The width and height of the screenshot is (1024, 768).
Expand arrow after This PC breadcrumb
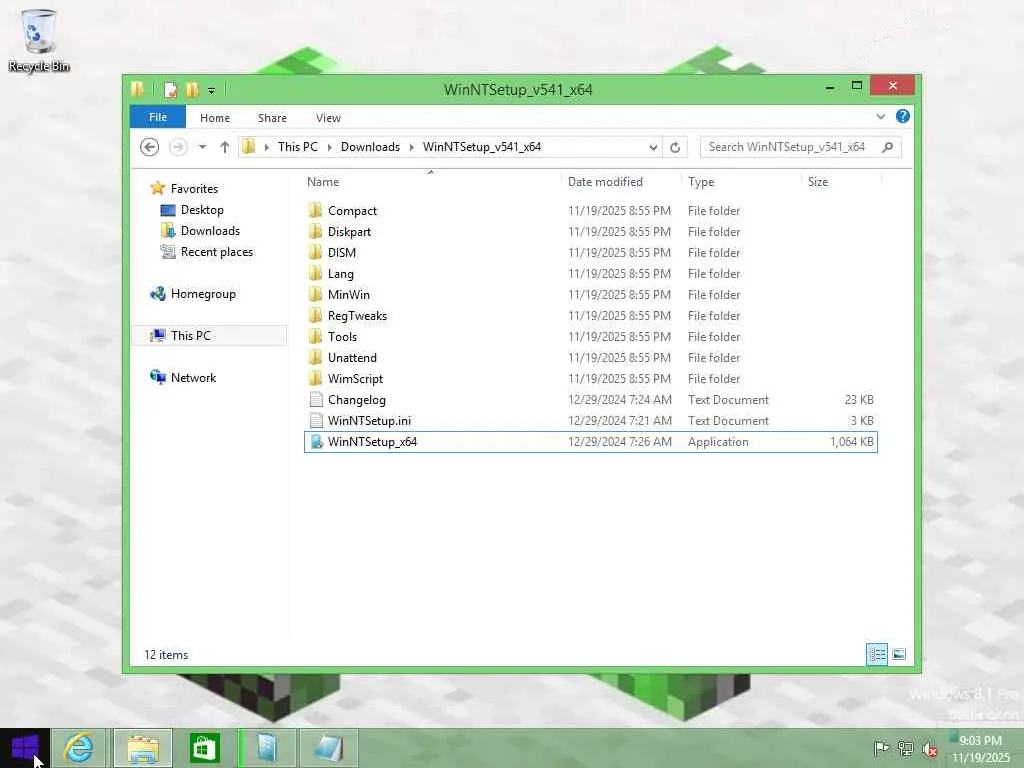330,147
